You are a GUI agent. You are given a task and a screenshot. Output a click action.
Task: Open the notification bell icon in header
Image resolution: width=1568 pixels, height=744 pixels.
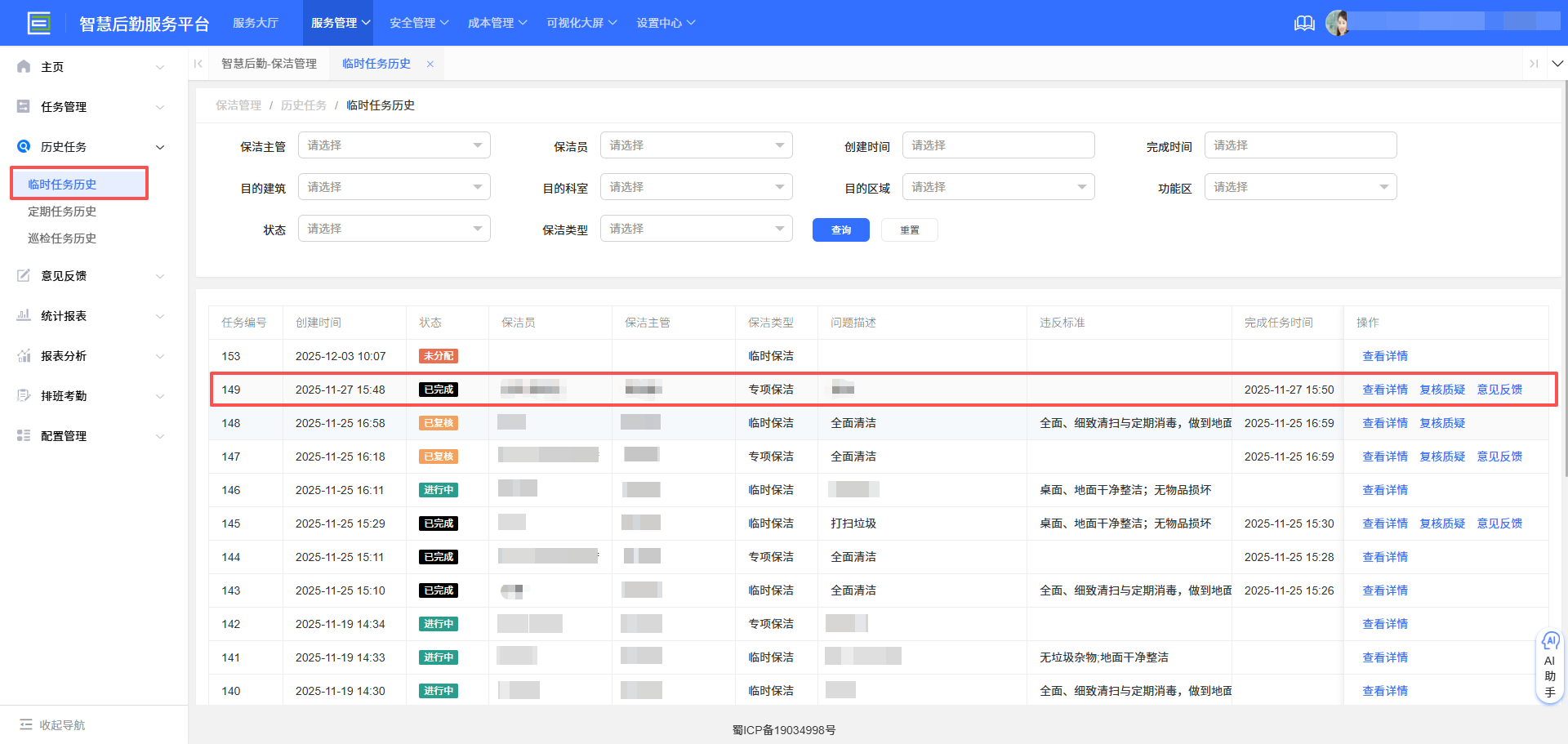tap(1304, 23)
